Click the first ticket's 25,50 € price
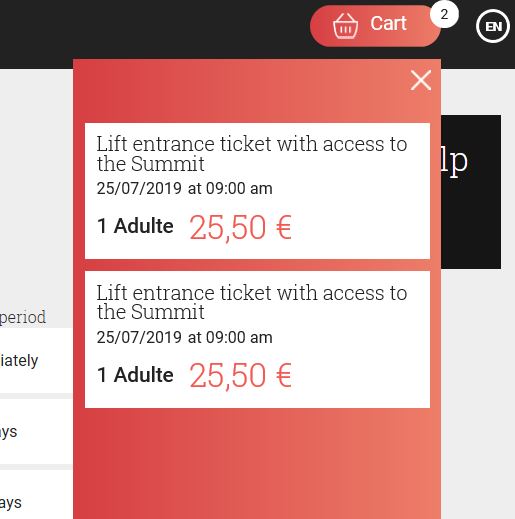 coord(241,228)
